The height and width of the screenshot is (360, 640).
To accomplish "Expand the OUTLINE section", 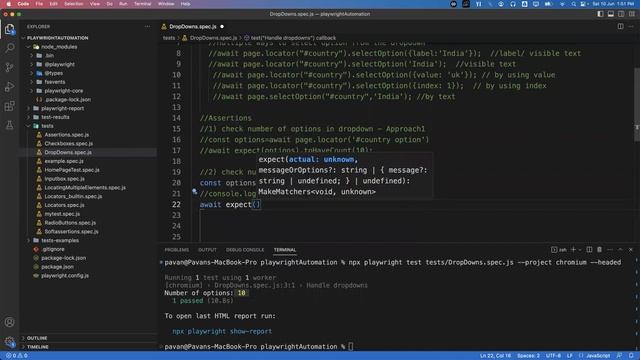I will (37, 338).
